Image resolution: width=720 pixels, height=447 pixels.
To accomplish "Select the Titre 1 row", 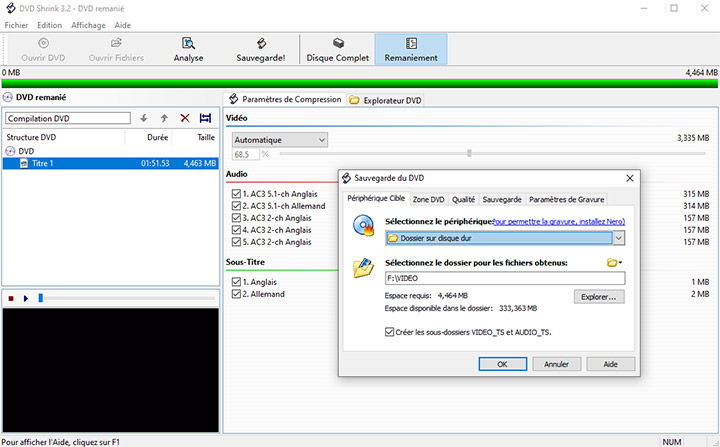I will pos(110,163).
